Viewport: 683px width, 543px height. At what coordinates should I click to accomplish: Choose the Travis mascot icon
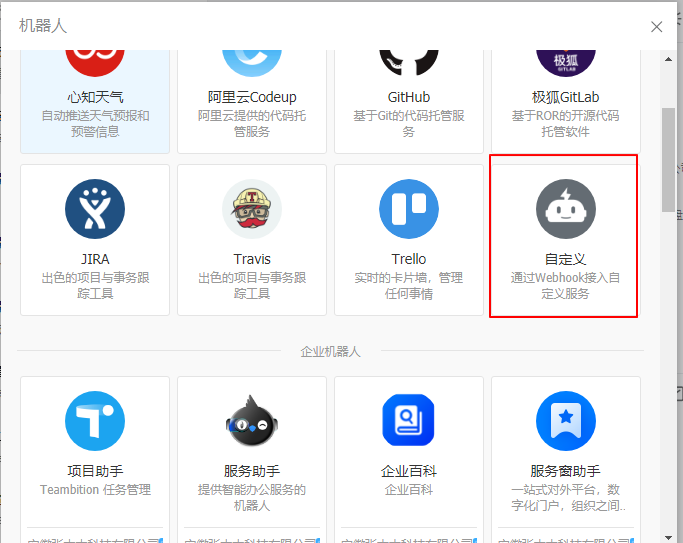pos(252,209)
